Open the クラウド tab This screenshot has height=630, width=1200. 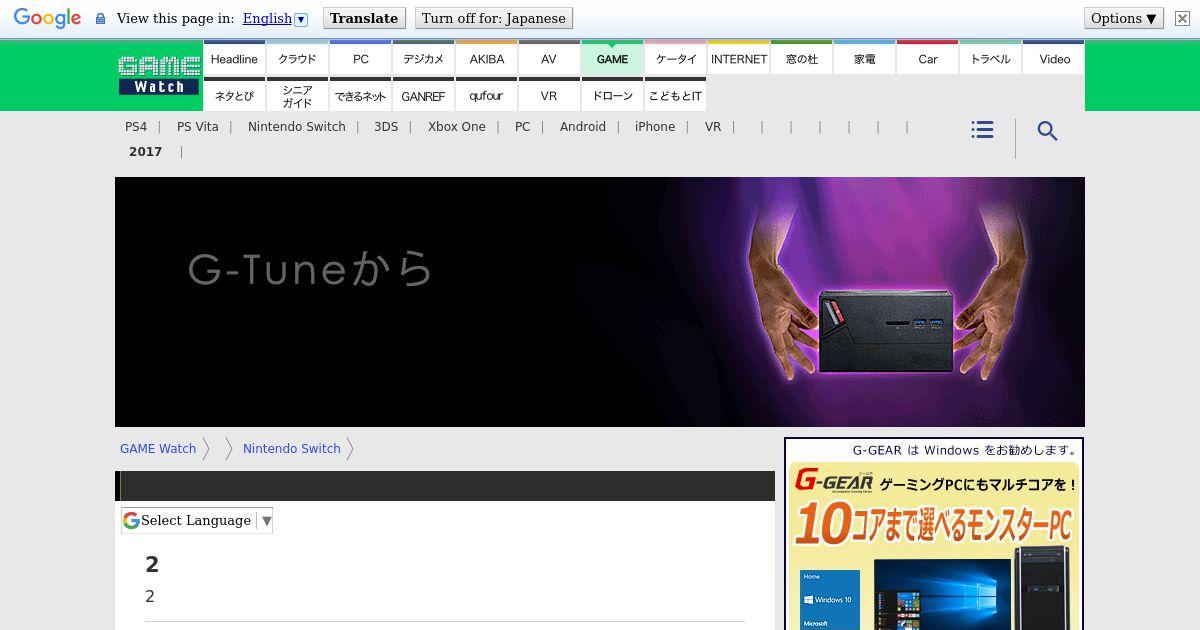pos(297,59)
